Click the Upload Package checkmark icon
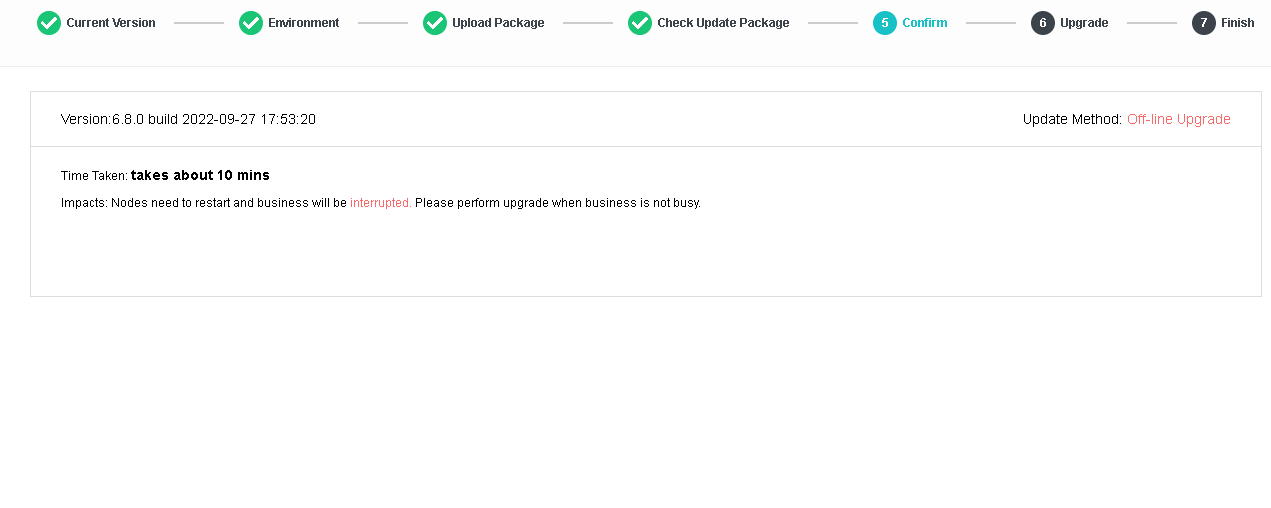Screen dimensions: 1271x508 [x=435, y=23]
